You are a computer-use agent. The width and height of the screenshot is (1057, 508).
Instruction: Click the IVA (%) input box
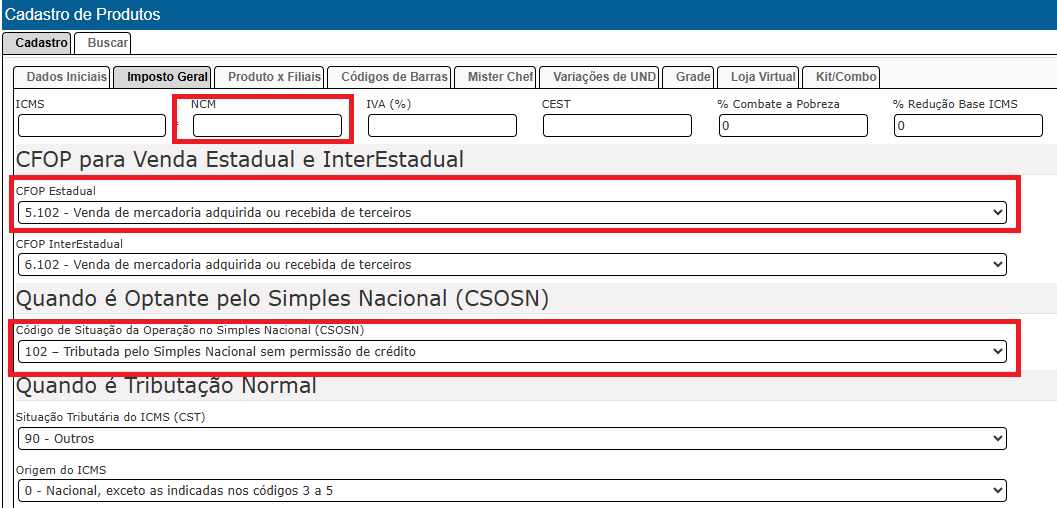click(442, 125)
